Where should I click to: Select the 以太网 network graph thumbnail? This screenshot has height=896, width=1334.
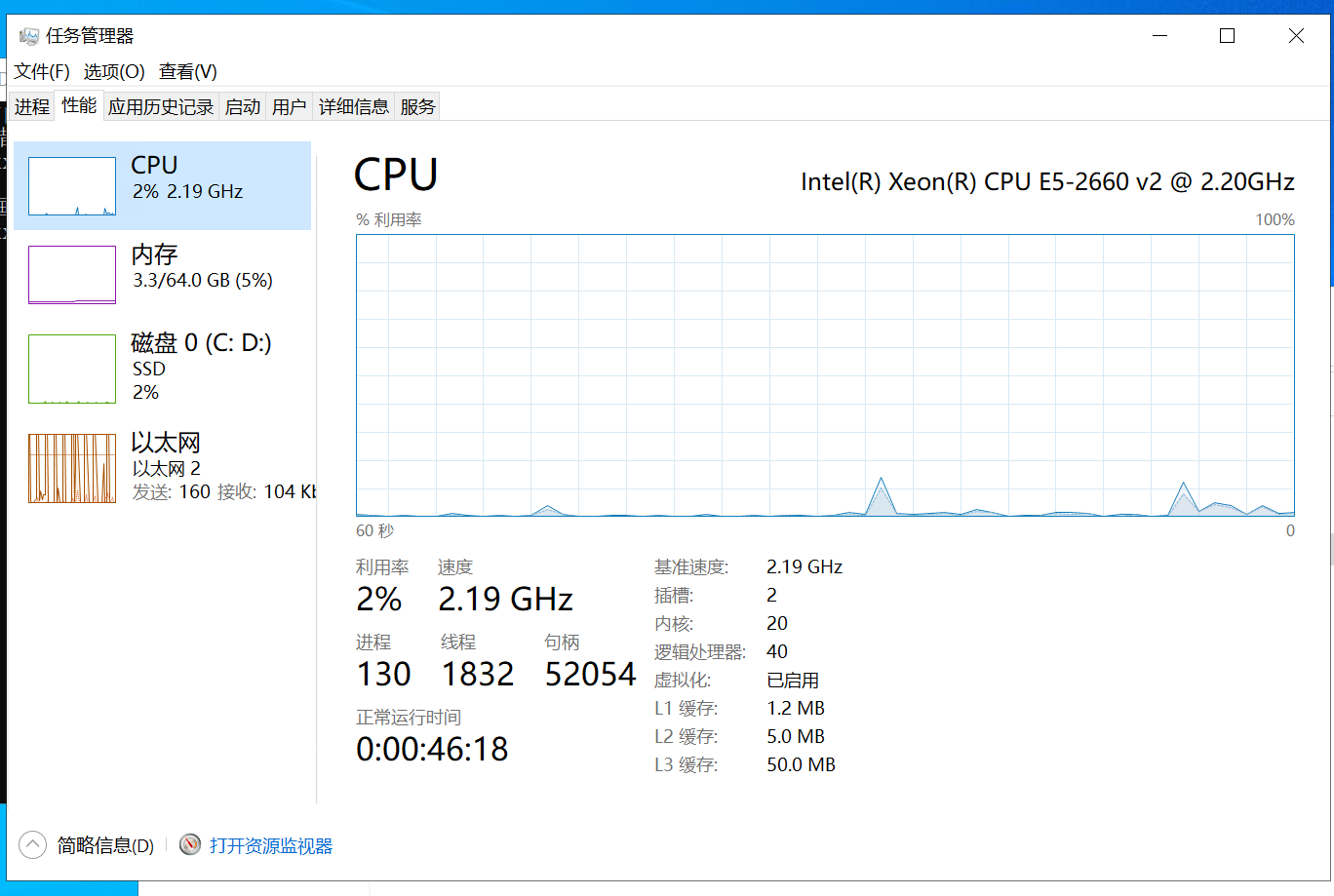click(72, 468)
